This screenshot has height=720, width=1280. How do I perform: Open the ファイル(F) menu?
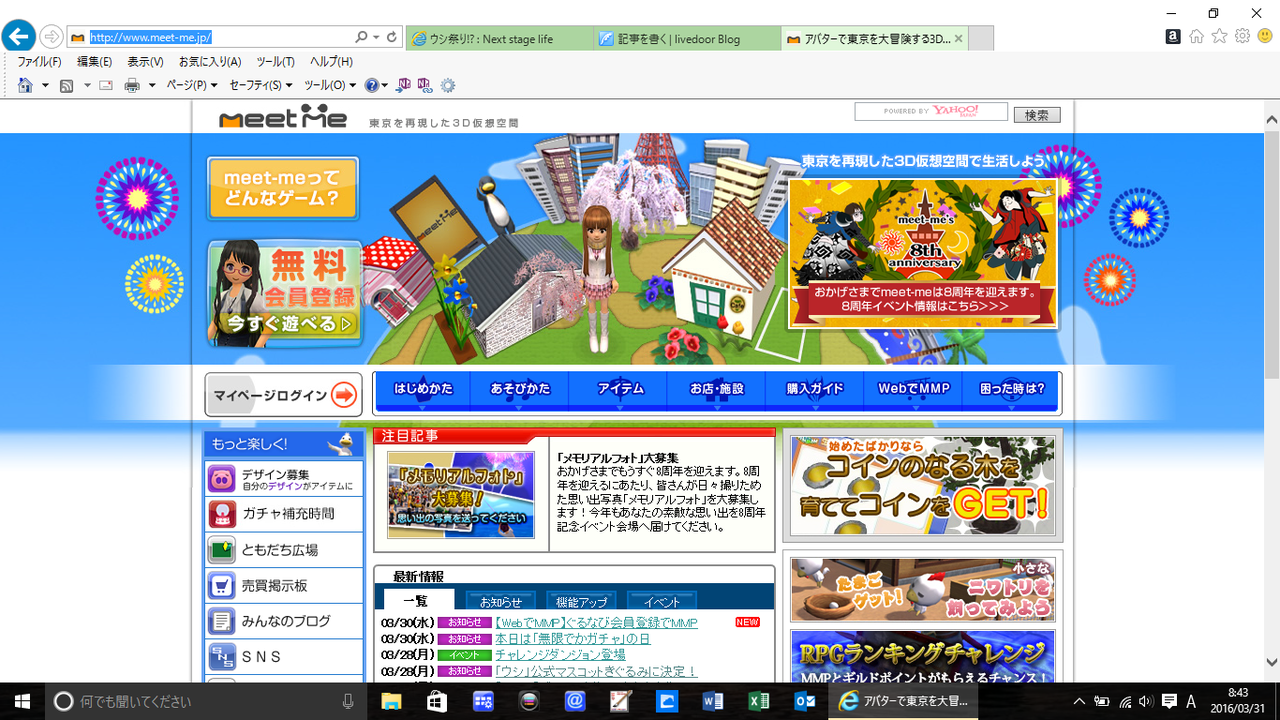pos(40,62)
